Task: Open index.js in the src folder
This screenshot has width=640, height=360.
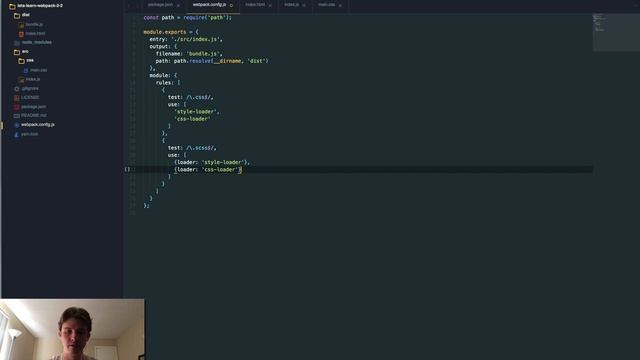Action: coord(33,79)
